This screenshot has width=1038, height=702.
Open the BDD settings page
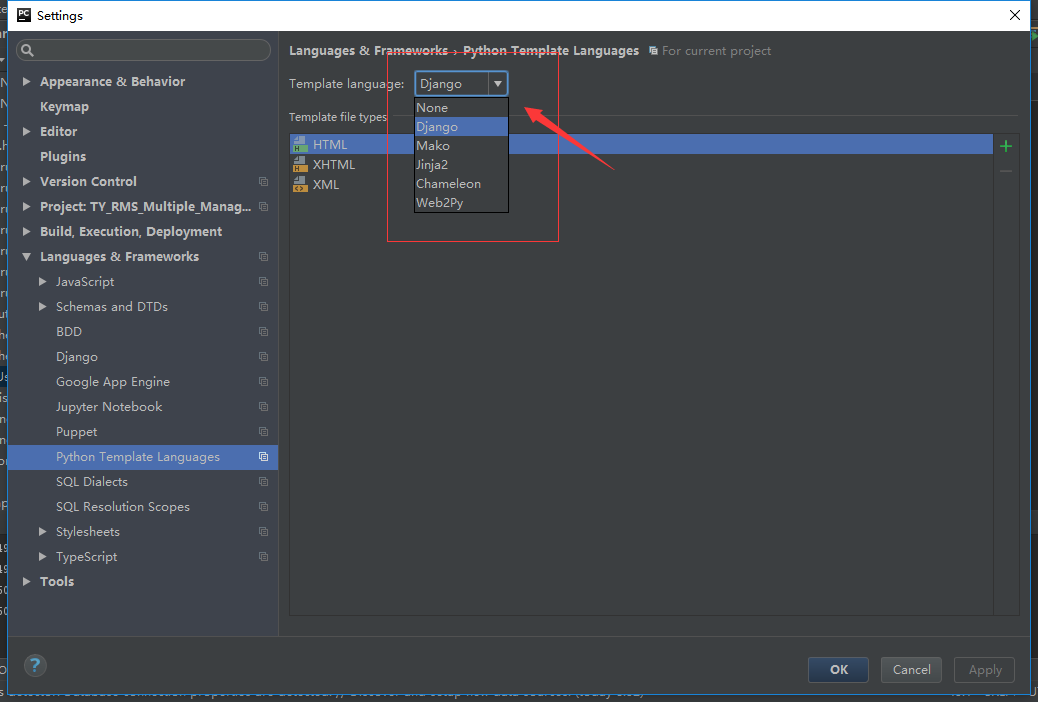[69, 332]
